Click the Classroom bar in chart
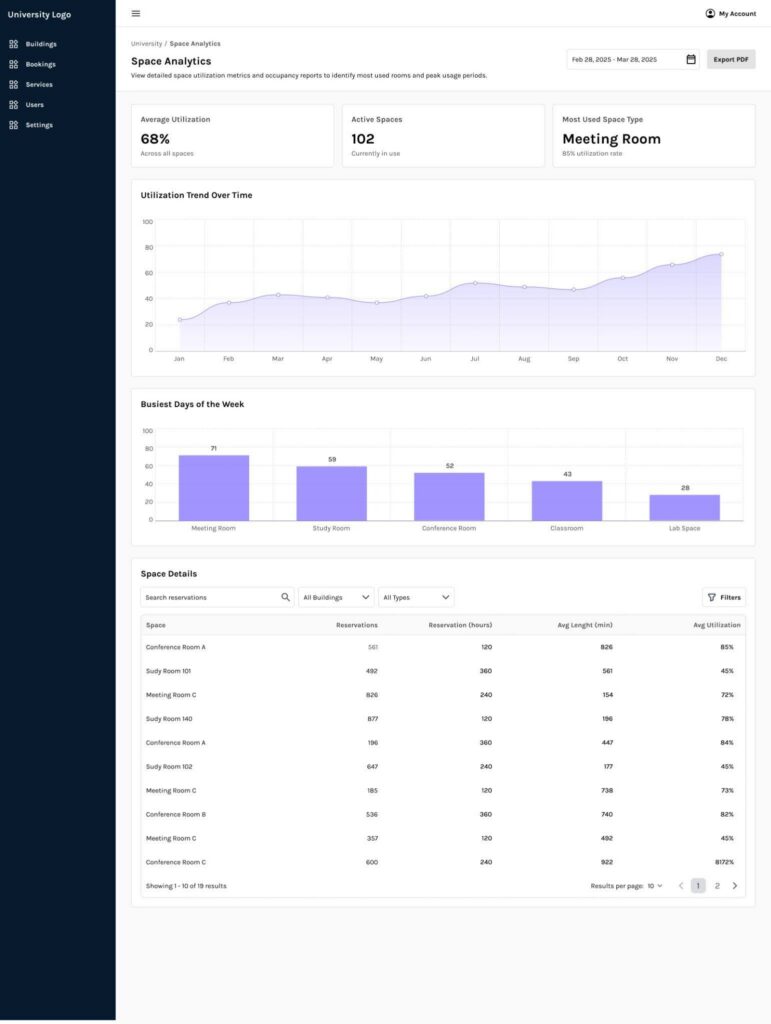Image resolution: width=771 pixels, height=1024 pixels. point(567,501)
